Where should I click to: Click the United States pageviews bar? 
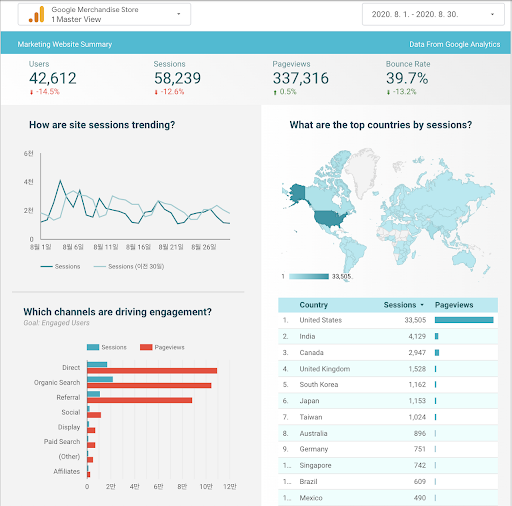tap(464, 320)
